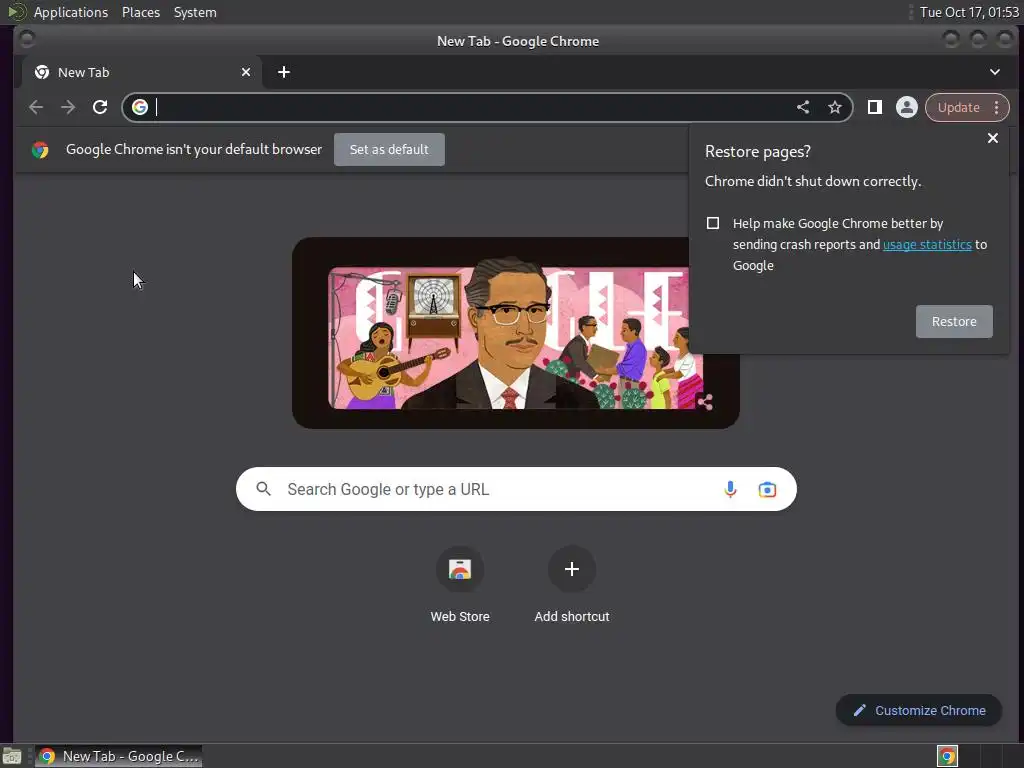Viewport: 1024px width, 768px height.
Task: Click the Restore button
Action: [953, 321]
